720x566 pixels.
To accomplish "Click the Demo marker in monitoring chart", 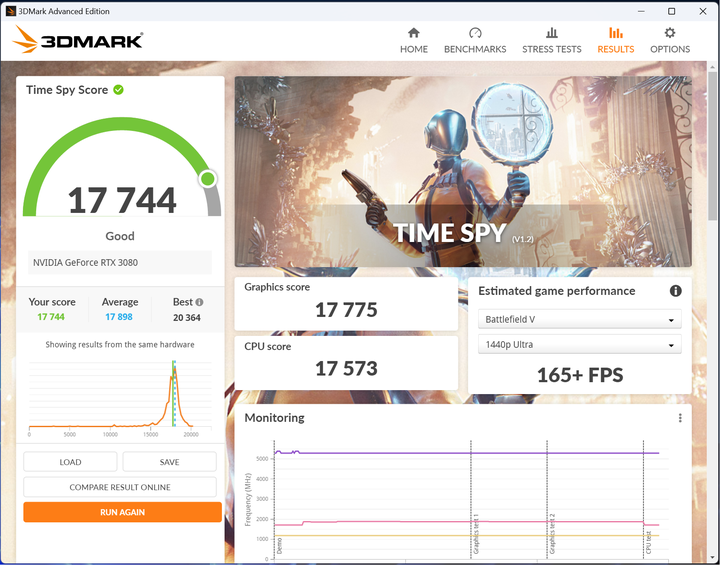I will [279, 546].
